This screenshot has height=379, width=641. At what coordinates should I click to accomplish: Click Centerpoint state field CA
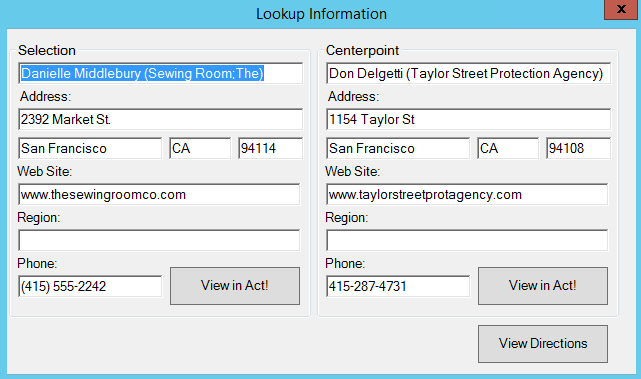click(508, 148)
